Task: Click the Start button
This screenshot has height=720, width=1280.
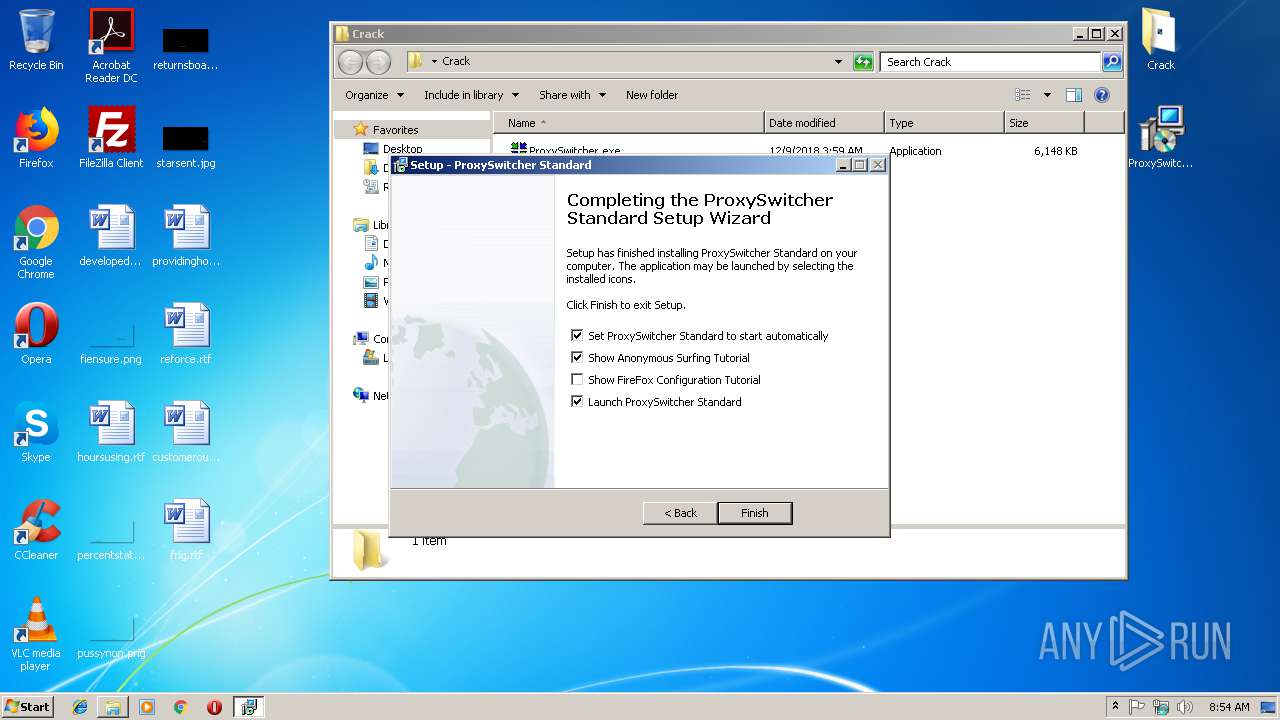Action: (28, 707)
